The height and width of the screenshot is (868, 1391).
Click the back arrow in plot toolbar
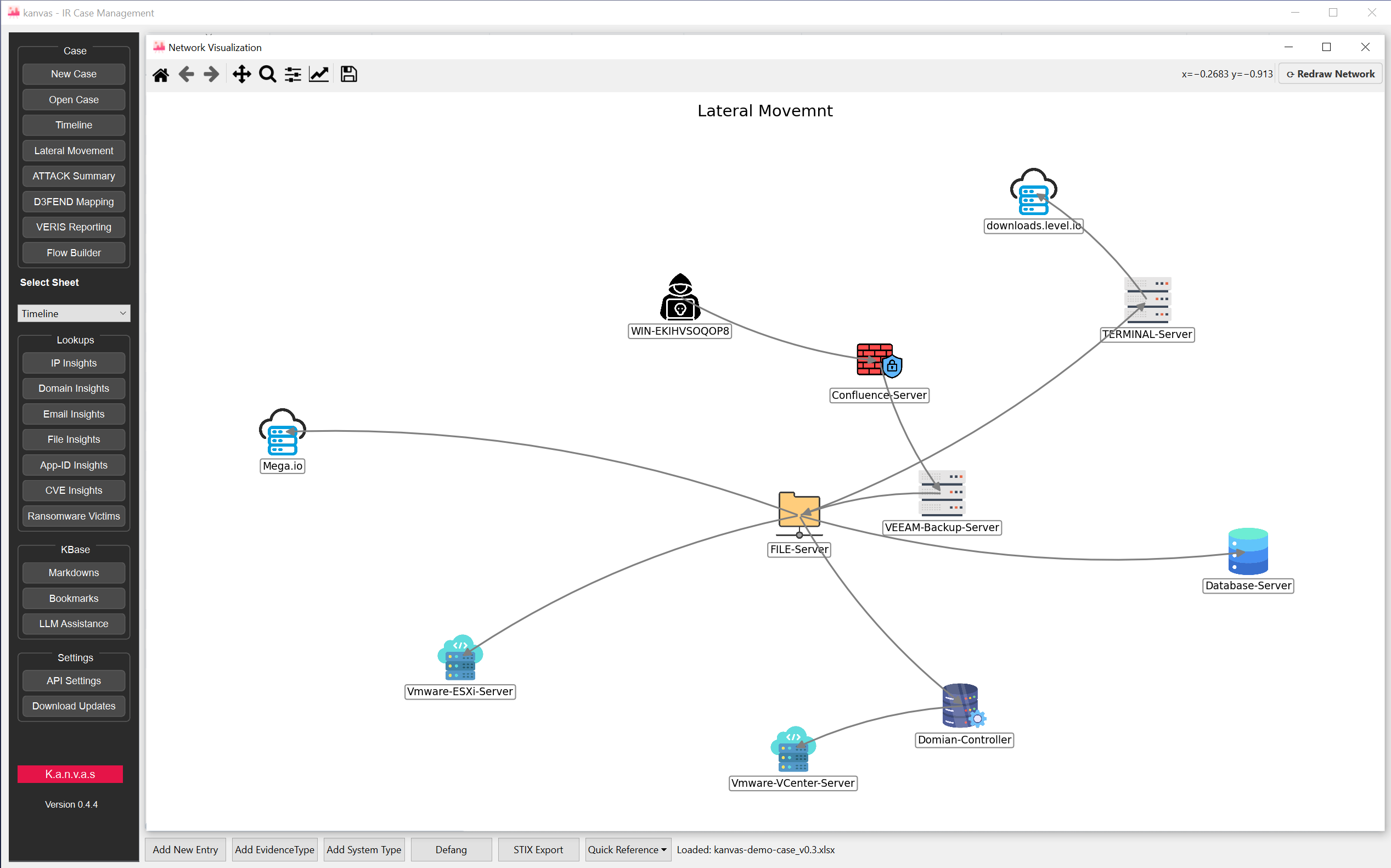coord(186,75)
